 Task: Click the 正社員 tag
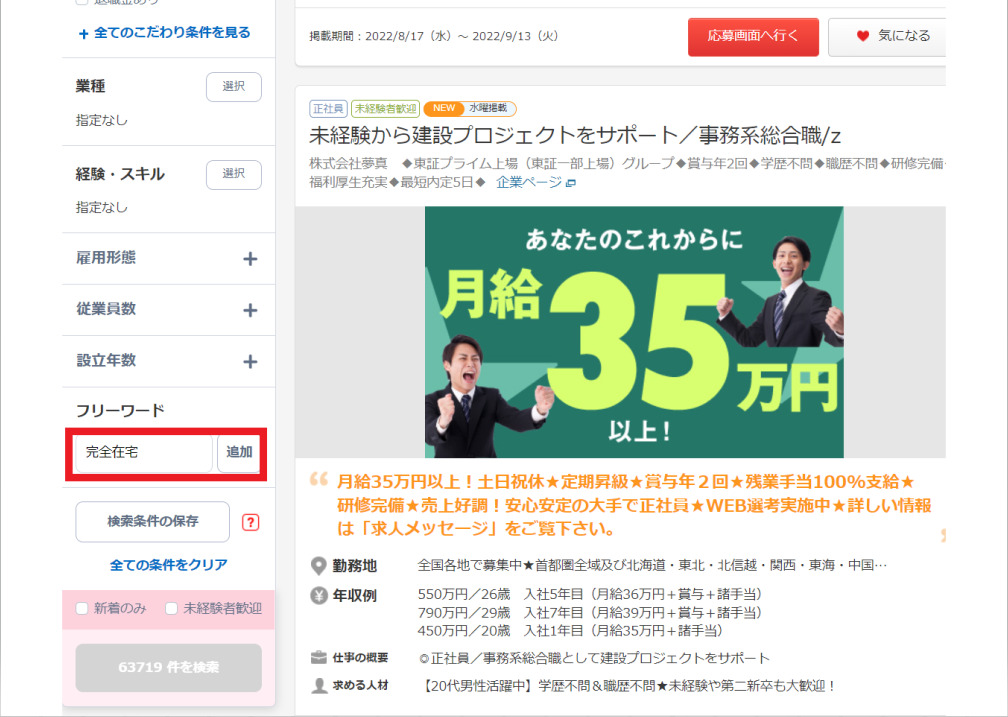pos(328,109)
